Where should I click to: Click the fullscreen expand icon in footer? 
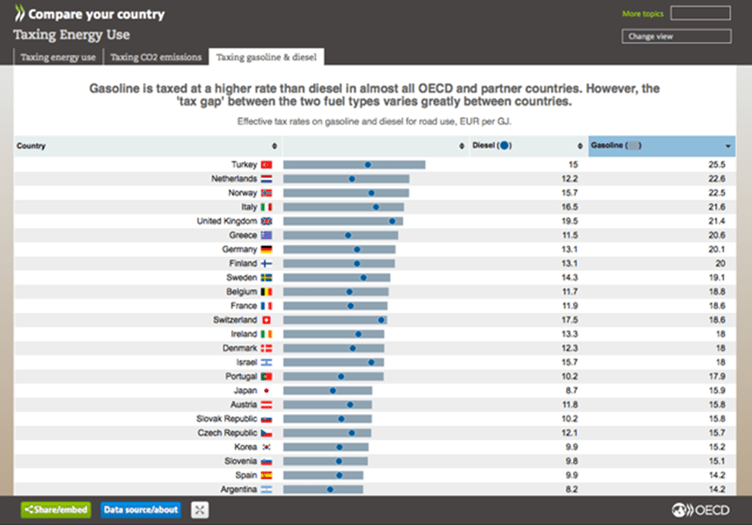(200, 509)
